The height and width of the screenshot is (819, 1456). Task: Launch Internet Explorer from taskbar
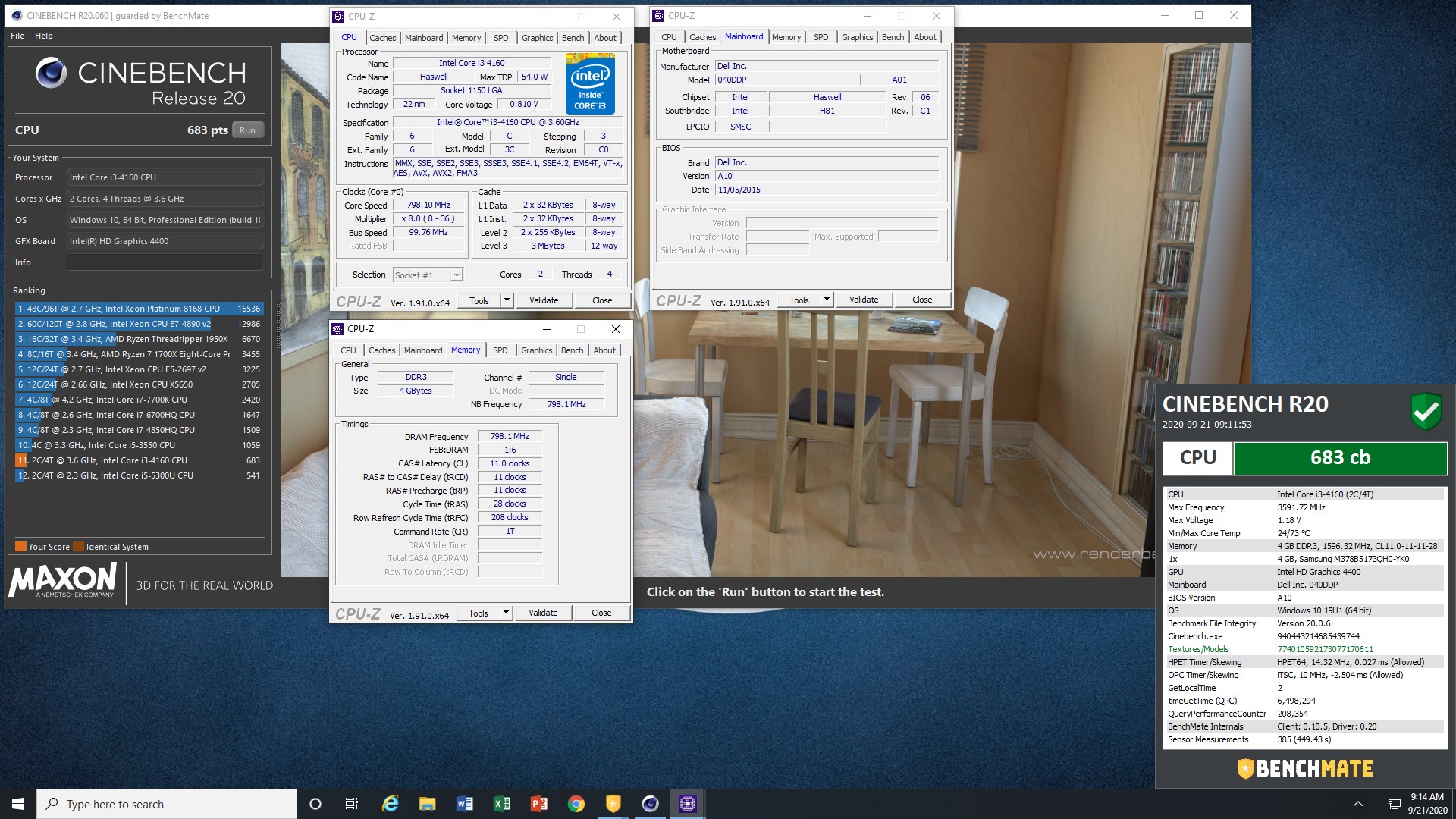[x=390, y=804]
